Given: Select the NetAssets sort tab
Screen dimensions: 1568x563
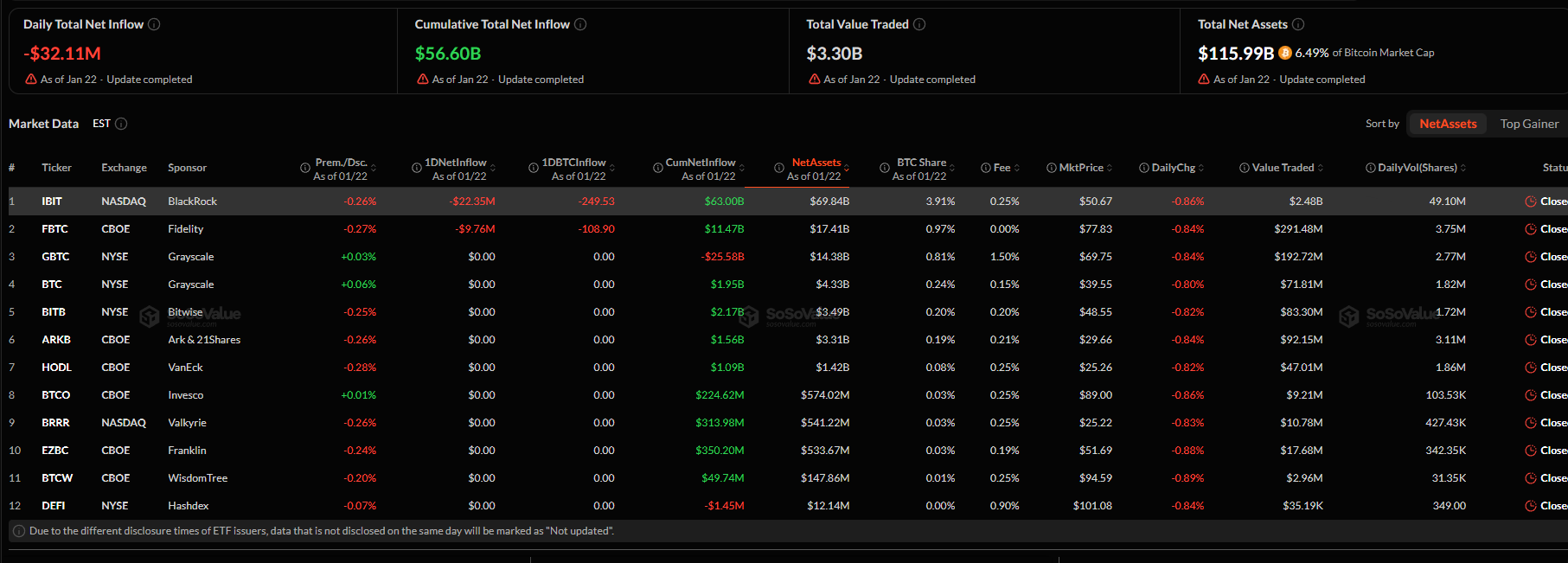Looking at the screenshot, I should click(1448, 124).
